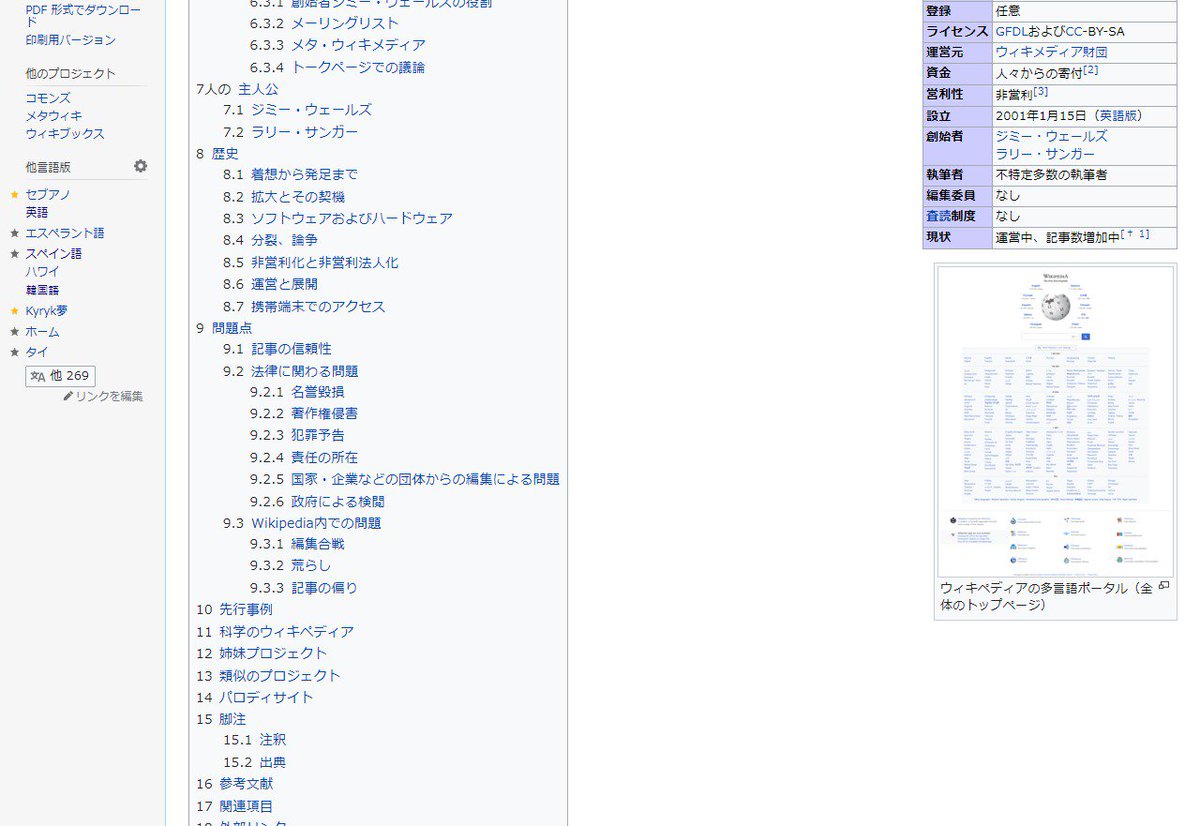Jump to 9.2.3 犯罪予告
This screenshot has height=826, width=1200.
pyautogui.click(x=297, y=435)
